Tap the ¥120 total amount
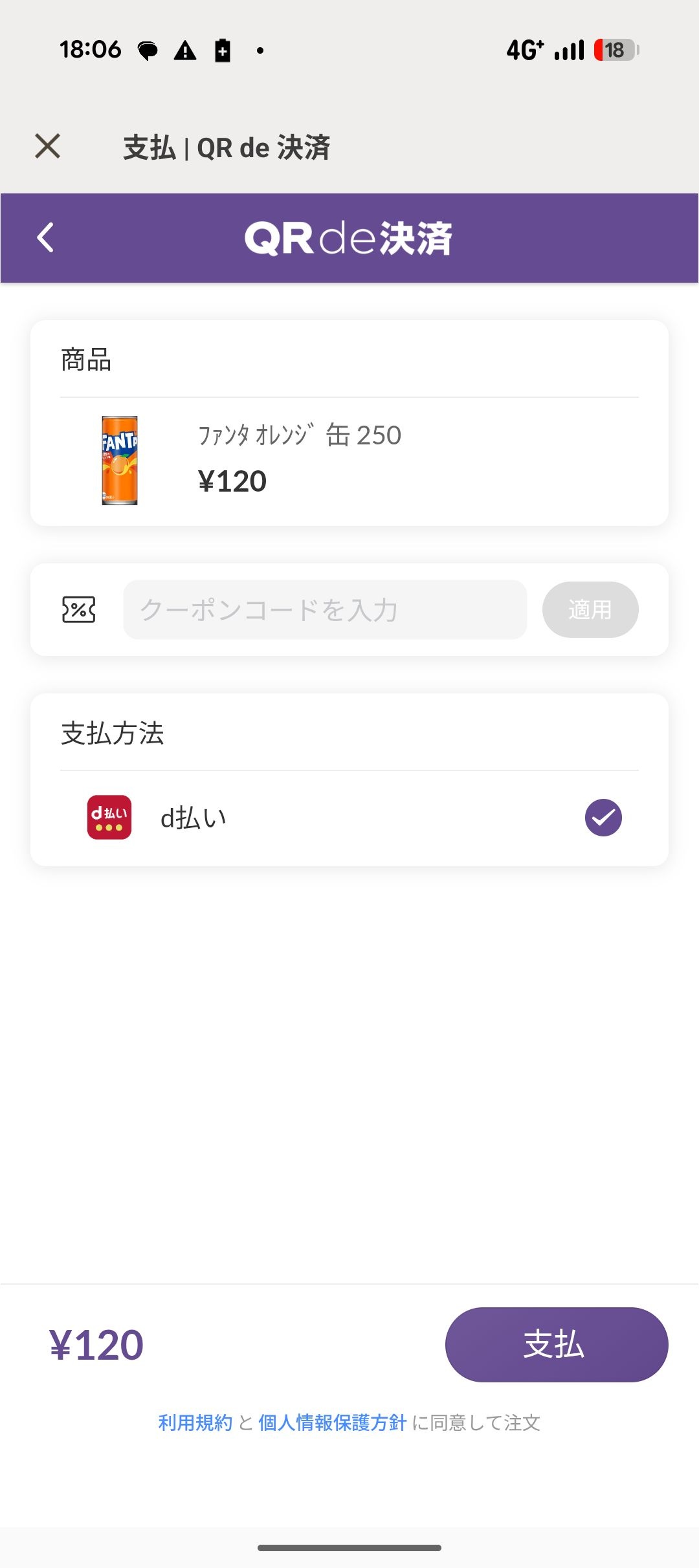699x1568 pixels. pos(96,1345)
